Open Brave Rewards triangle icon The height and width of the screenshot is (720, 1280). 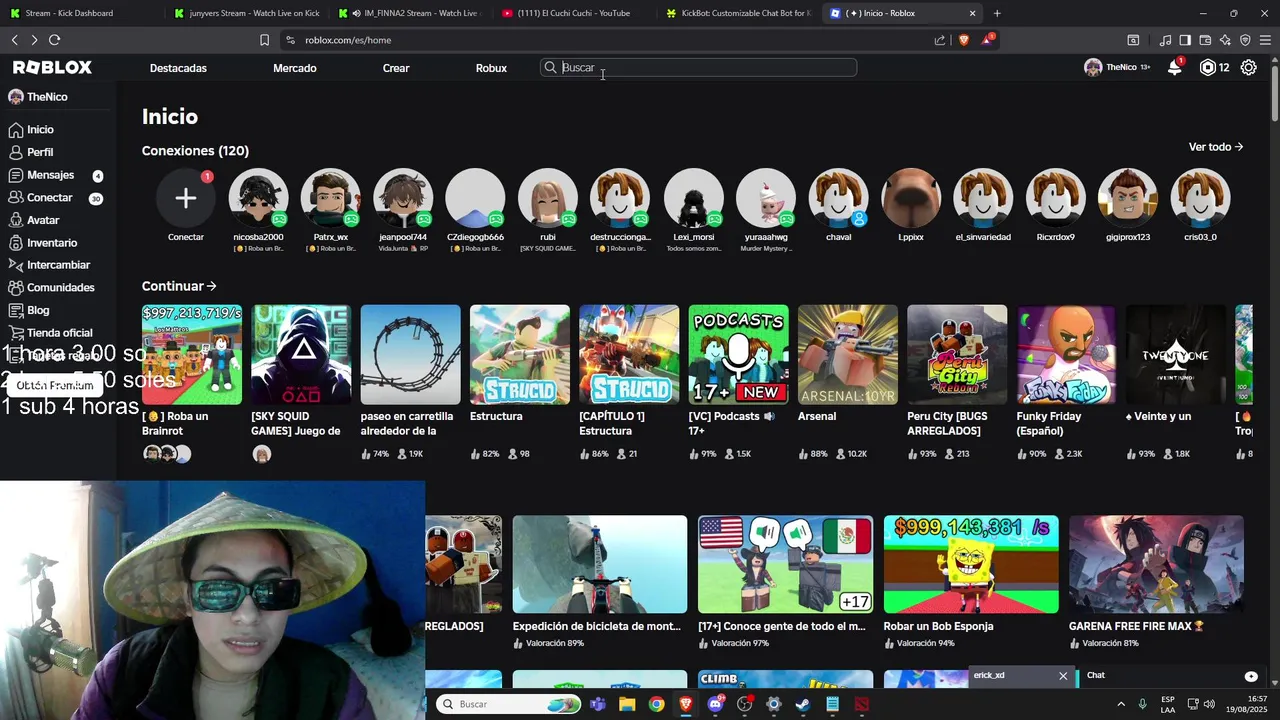pos(987,40)
